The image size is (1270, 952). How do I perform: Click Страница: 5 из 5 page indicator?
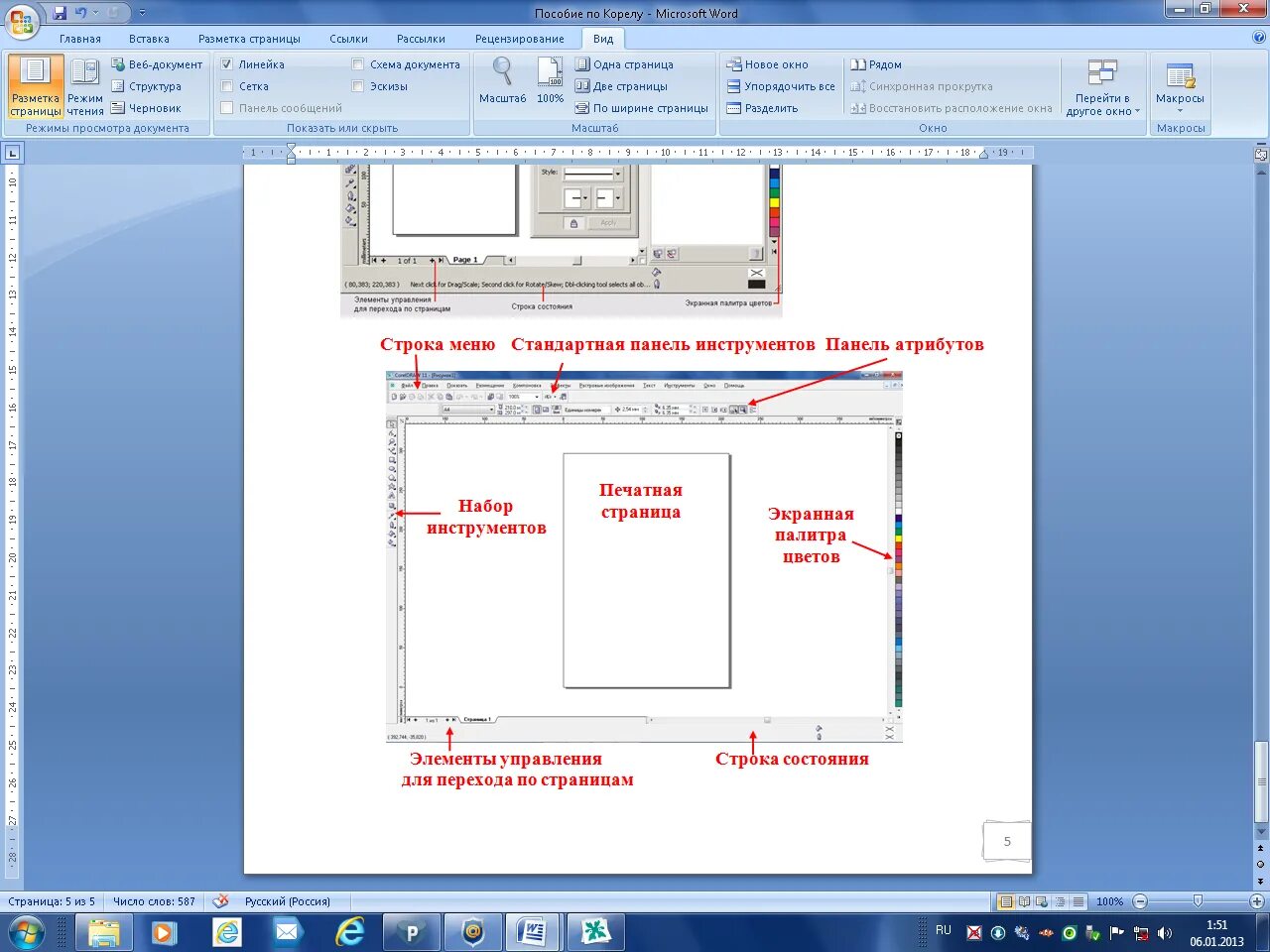coord(52,901)
